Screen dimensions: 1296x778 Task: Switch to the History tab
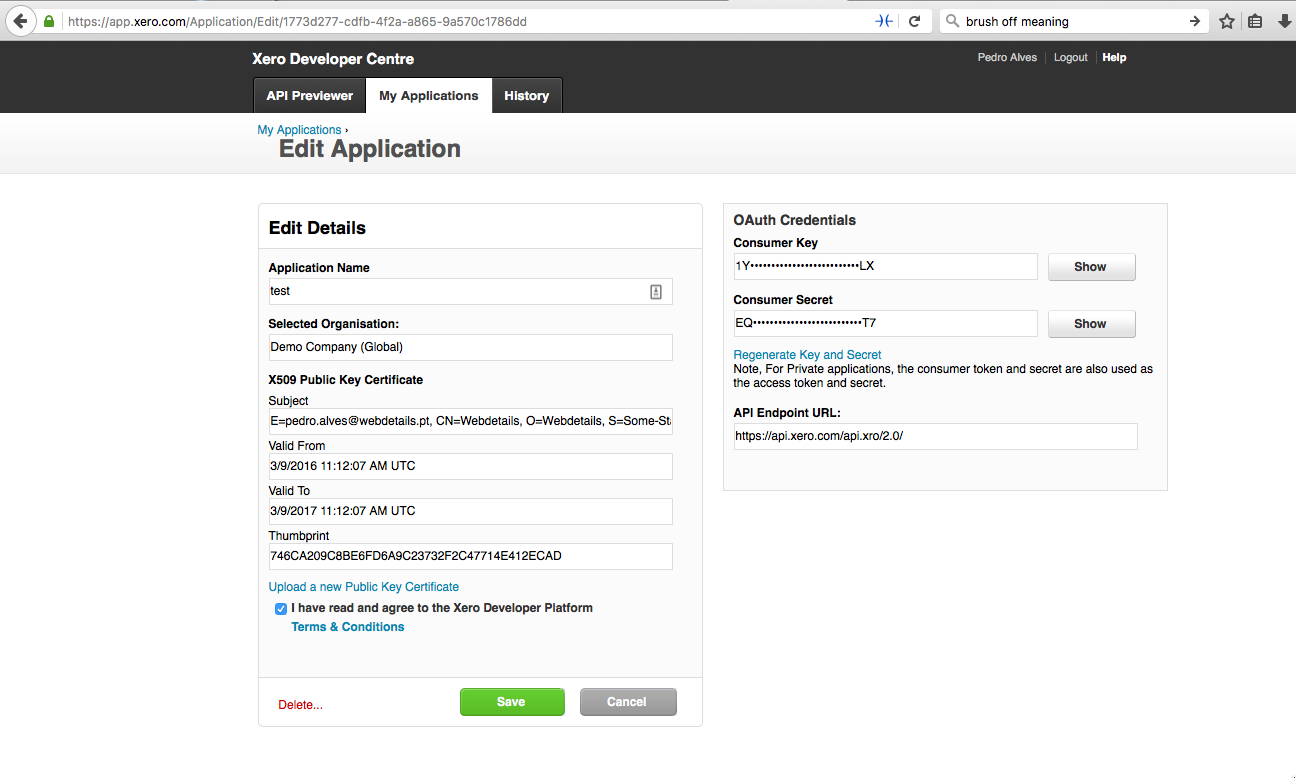tap(526, 96)
